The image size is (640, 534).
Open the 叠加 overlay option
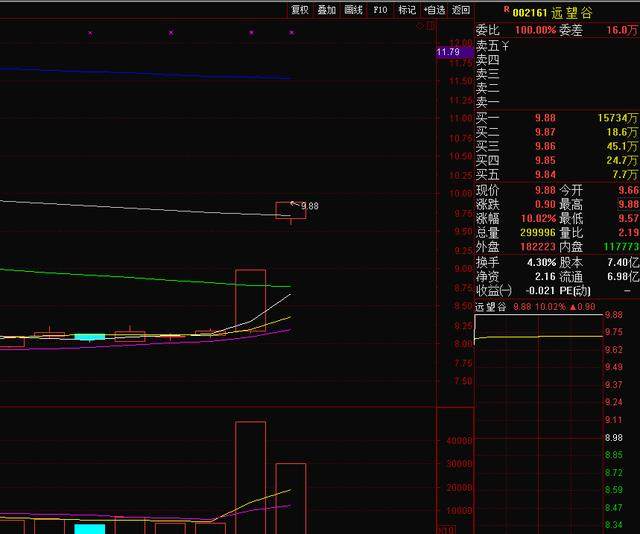[327, 10]
